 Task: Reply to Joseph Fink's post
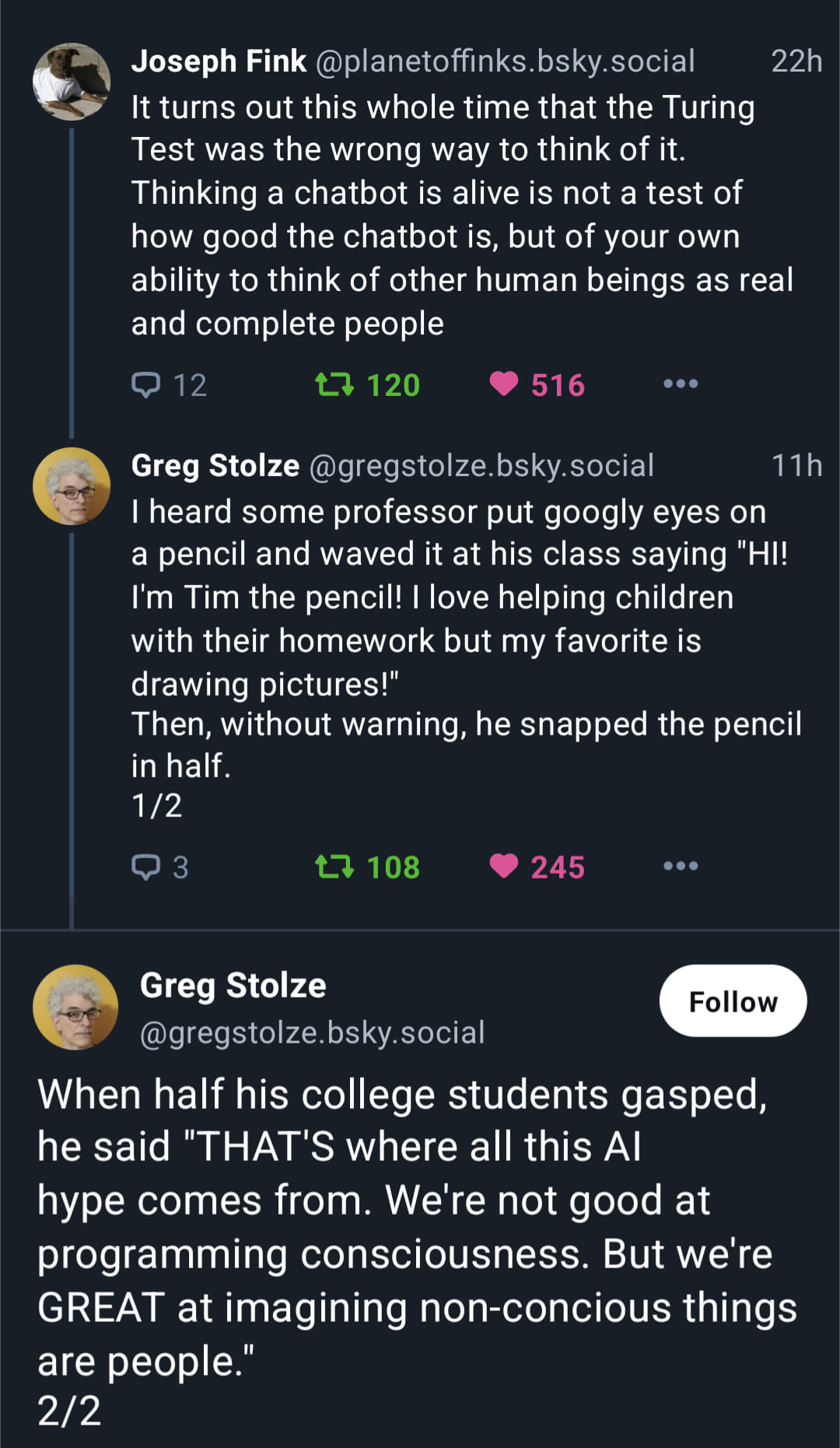point(146,384)
